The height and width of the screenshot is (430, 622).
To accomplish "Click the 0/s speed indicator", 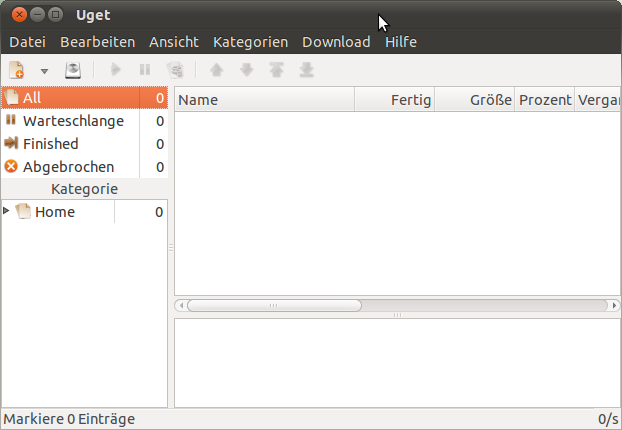I will 608,419.
